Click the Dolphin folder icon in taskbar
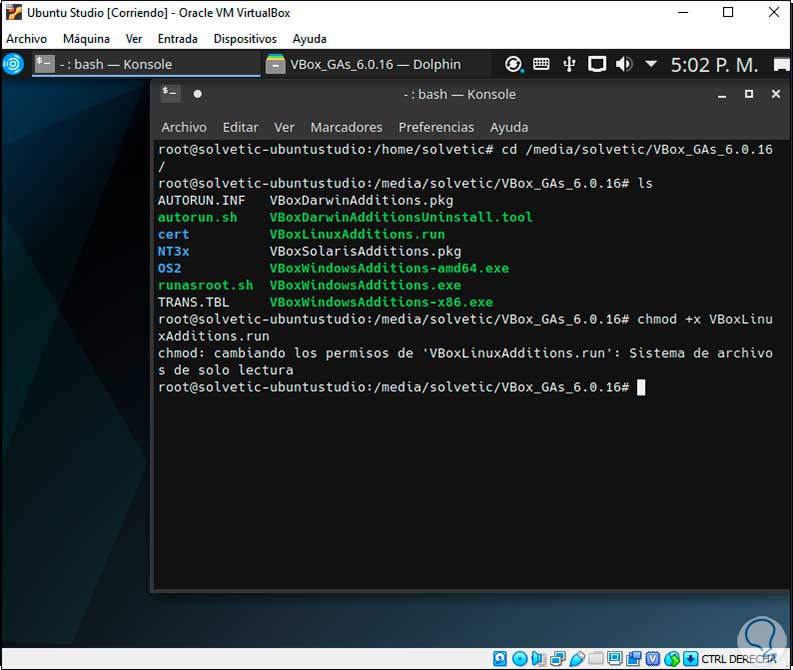The image size is (793, 670). click(x=276, y=64)
